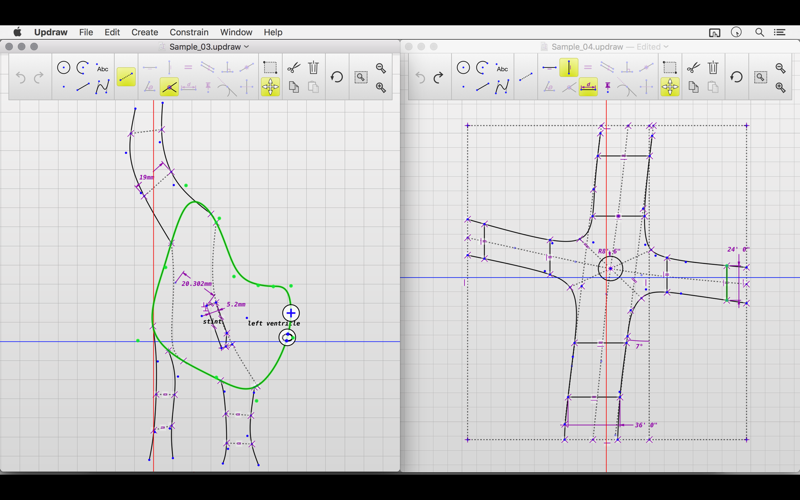Click the small circle at the cross center
The height and width of the screenshot is (500, 800).
(x=610, y=268)
